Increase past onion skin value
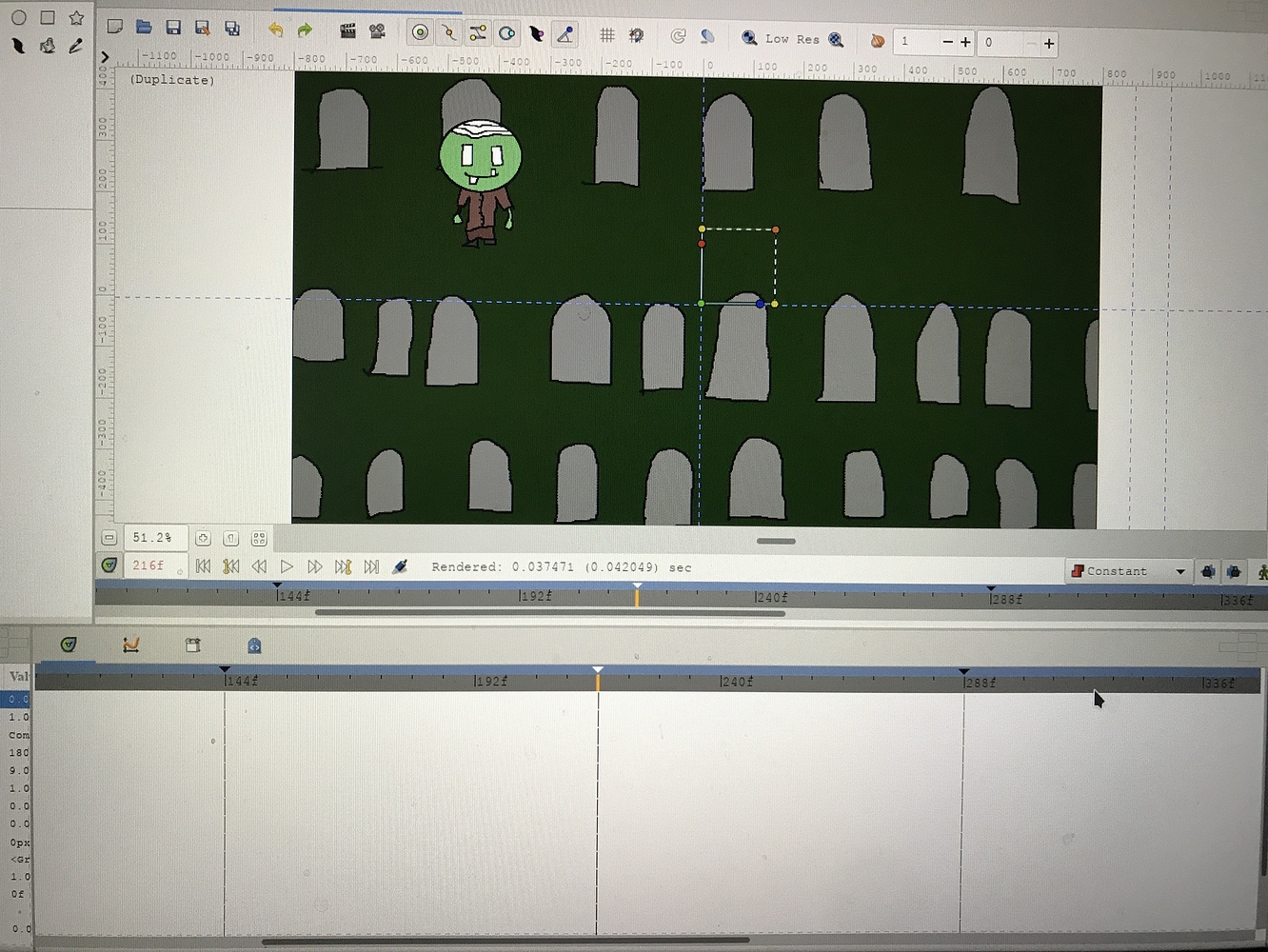 (965, 42)
